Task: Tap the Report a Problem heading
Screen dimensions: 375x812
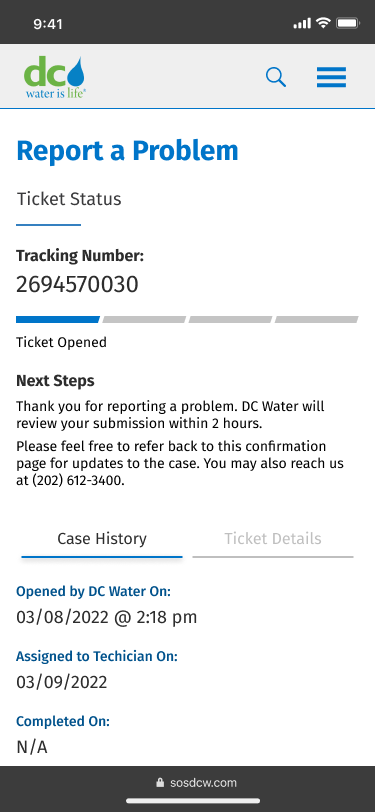Action: pyautogui.click(x=127, y=151)
